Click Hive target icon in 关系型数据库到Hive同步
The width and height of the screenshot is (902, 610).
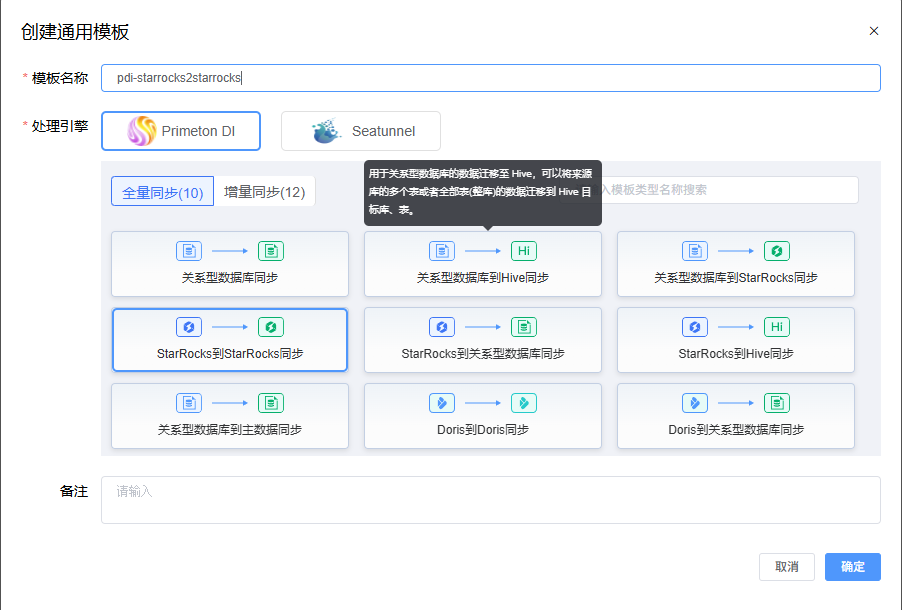coord(524,251)
